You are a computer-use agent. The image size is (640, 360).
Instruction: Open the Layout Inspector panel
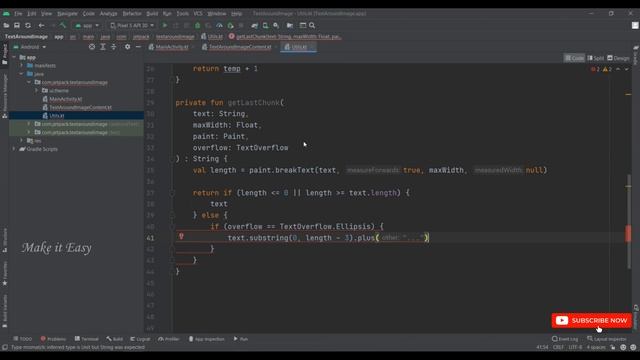(x=607, y=339)
